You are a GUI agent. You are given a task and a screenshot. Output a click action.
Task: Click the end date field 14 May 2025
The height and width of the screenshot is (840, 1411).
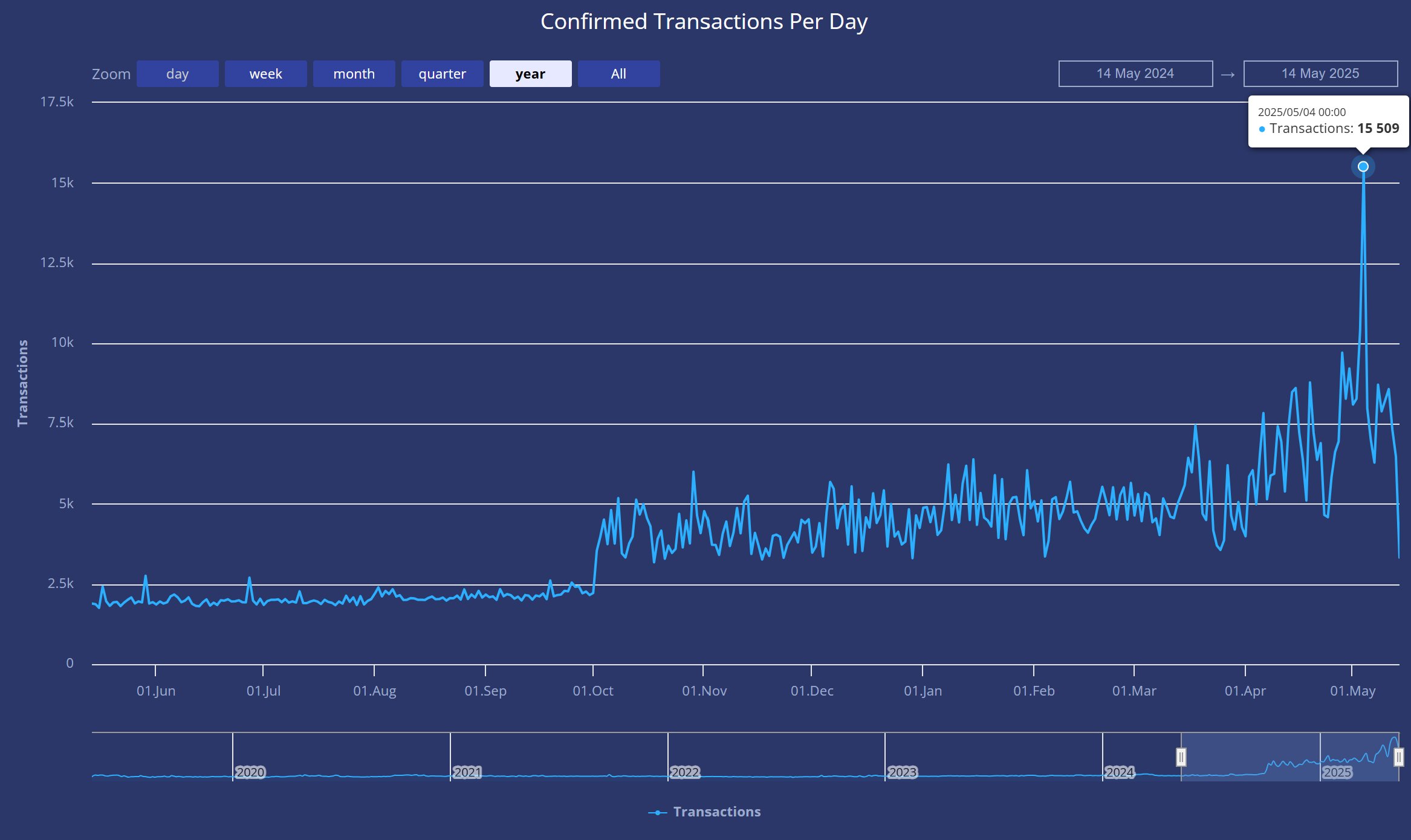(1320, 74)
